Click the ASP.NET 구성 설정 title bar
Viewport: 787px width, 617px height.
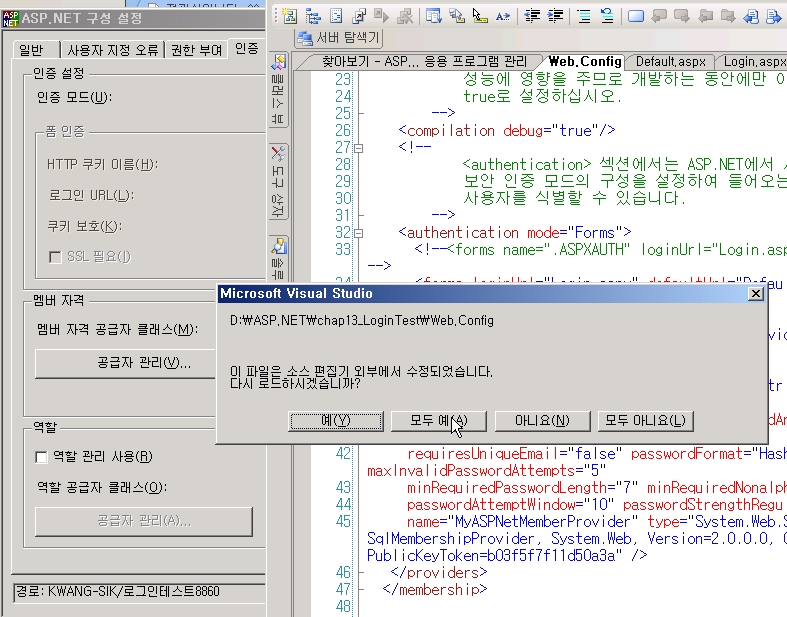[x=134, y=19]
